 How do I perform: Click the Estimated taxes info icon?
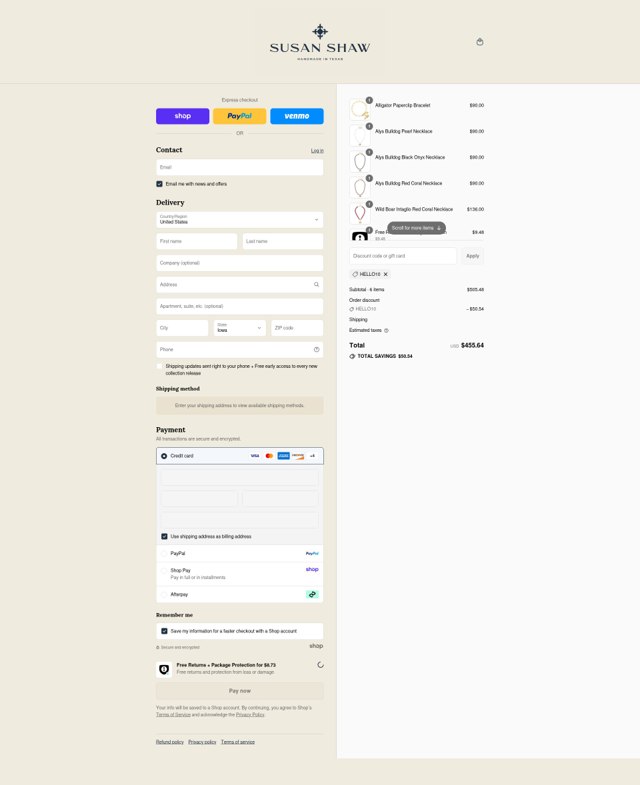tap(386, 330)
